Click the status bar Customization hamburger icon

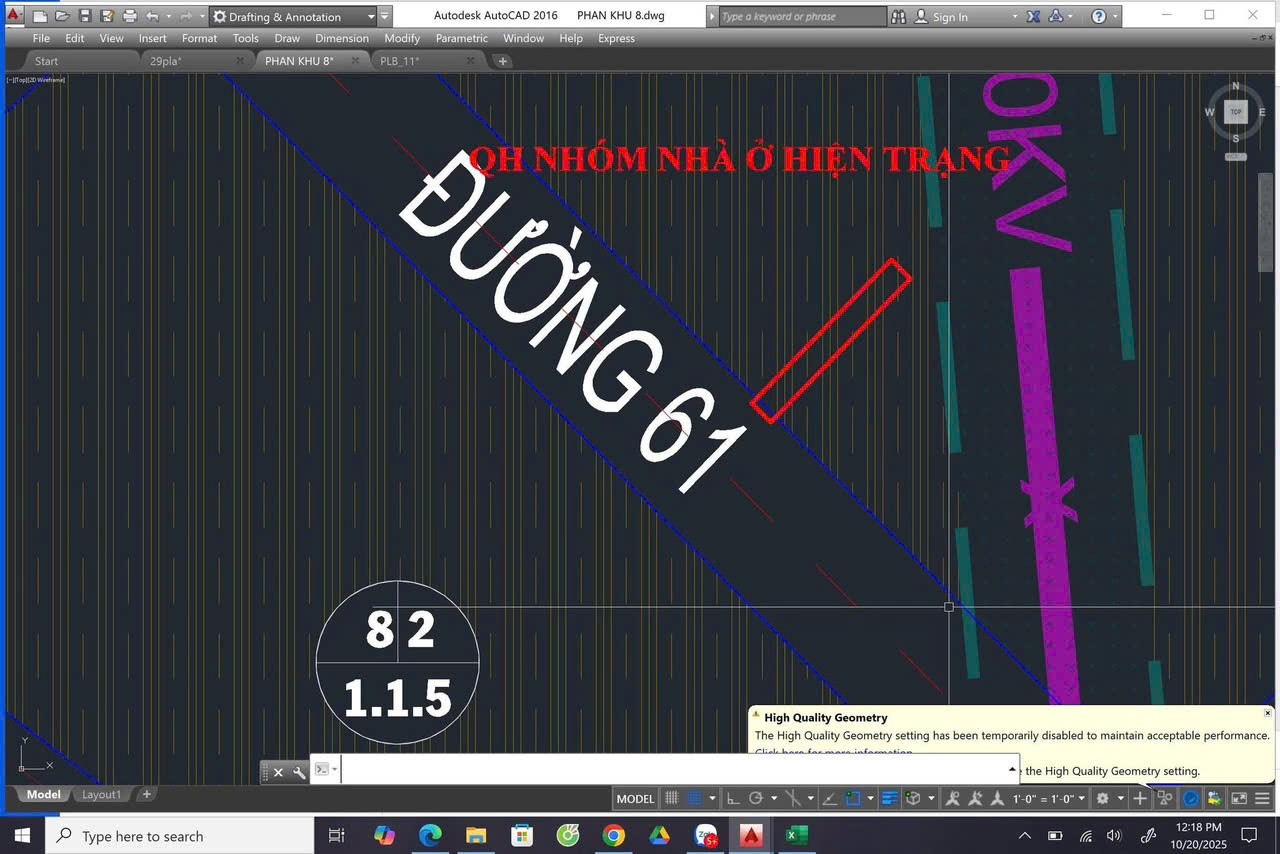(1262, 798)
